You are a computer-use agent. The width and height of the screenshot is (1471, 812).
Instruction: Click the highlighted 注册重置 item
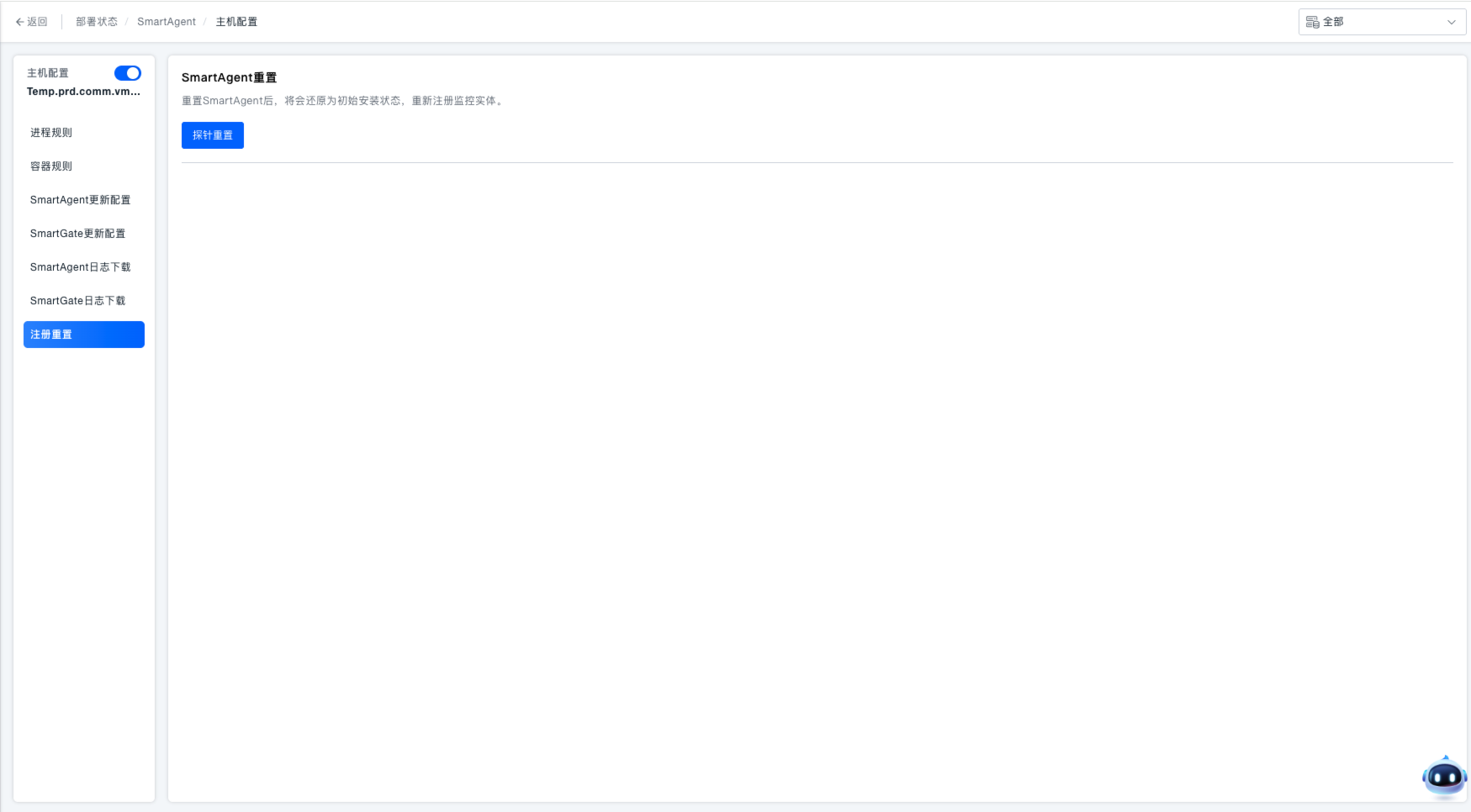click(83, 335)
